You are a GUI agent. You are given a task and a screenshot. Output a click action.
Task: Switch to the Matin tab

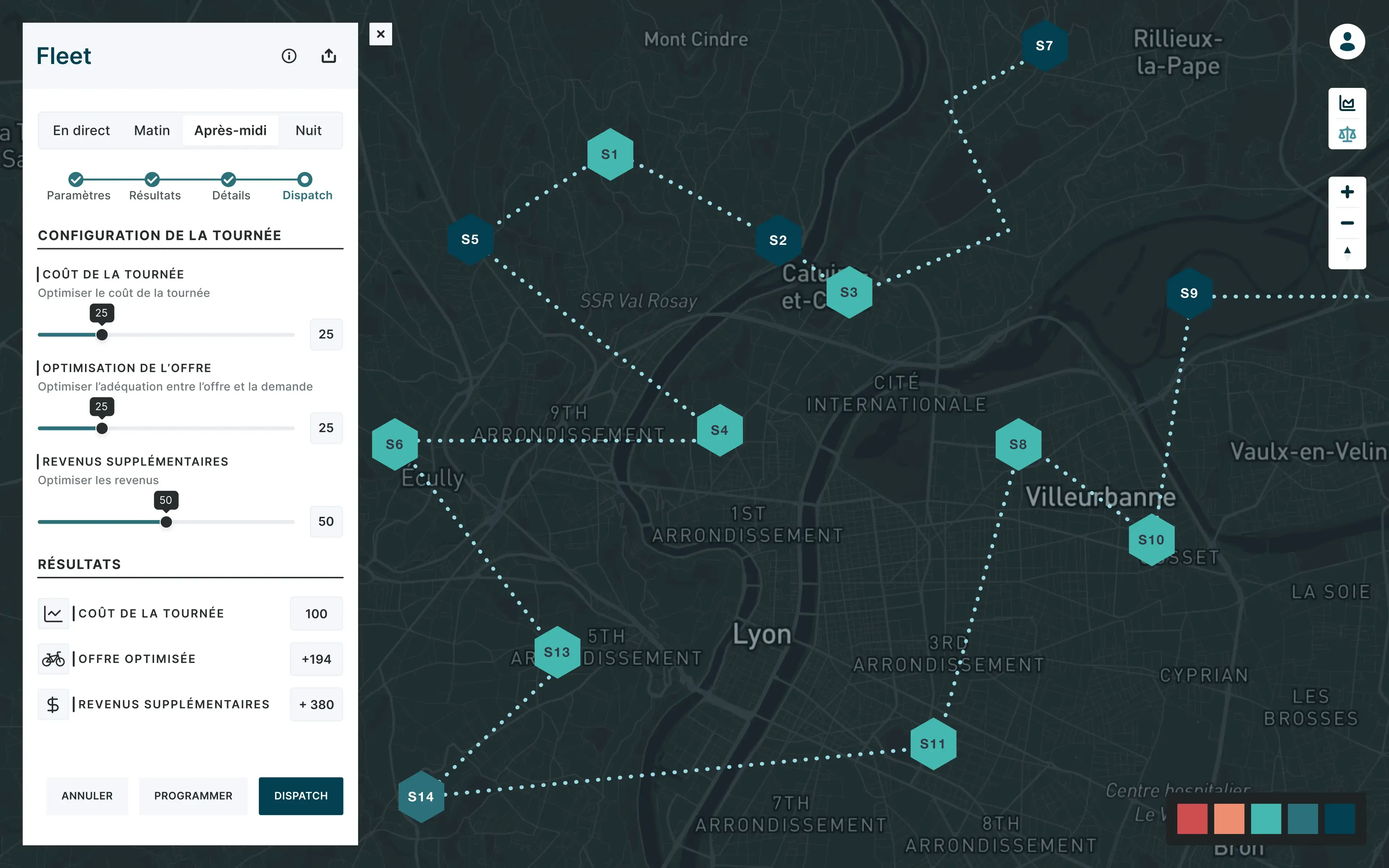click(x=152, y=130)
